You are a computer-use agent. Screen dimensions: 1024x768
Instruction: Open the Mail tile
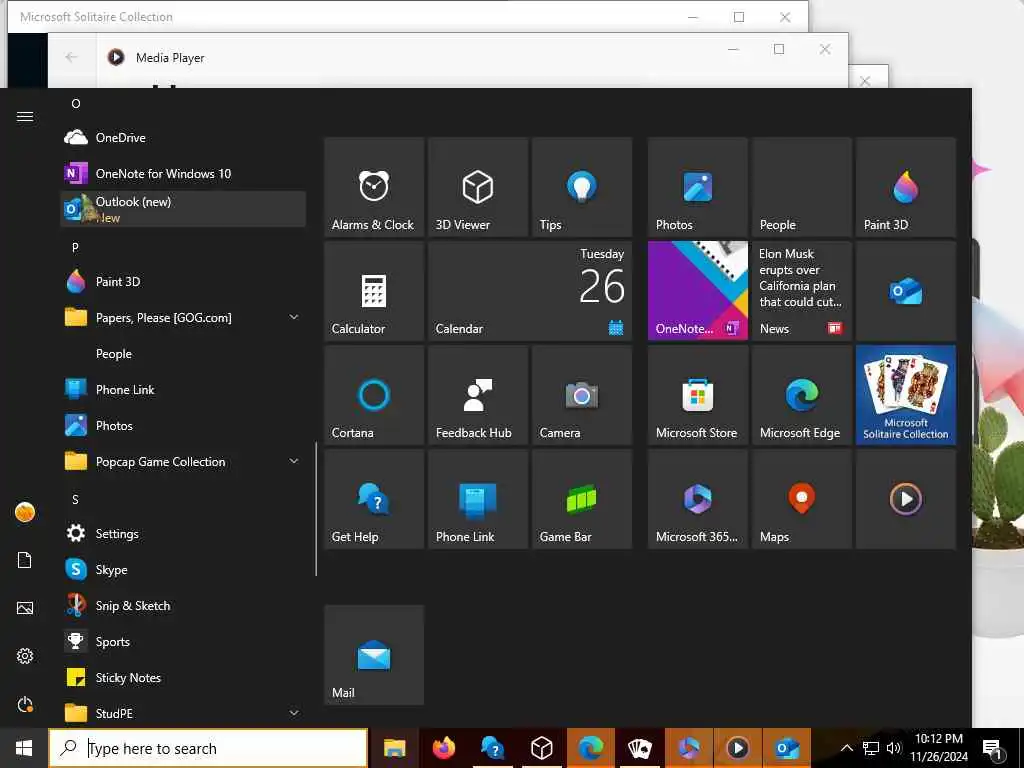point(374,655)
